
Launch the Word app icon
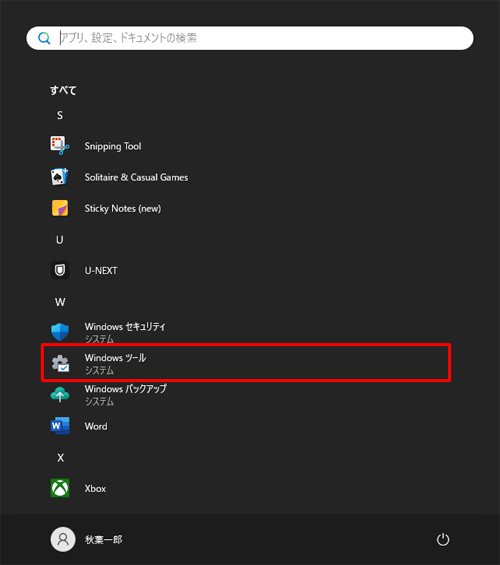pyautogui.click(x=60, y=426)
